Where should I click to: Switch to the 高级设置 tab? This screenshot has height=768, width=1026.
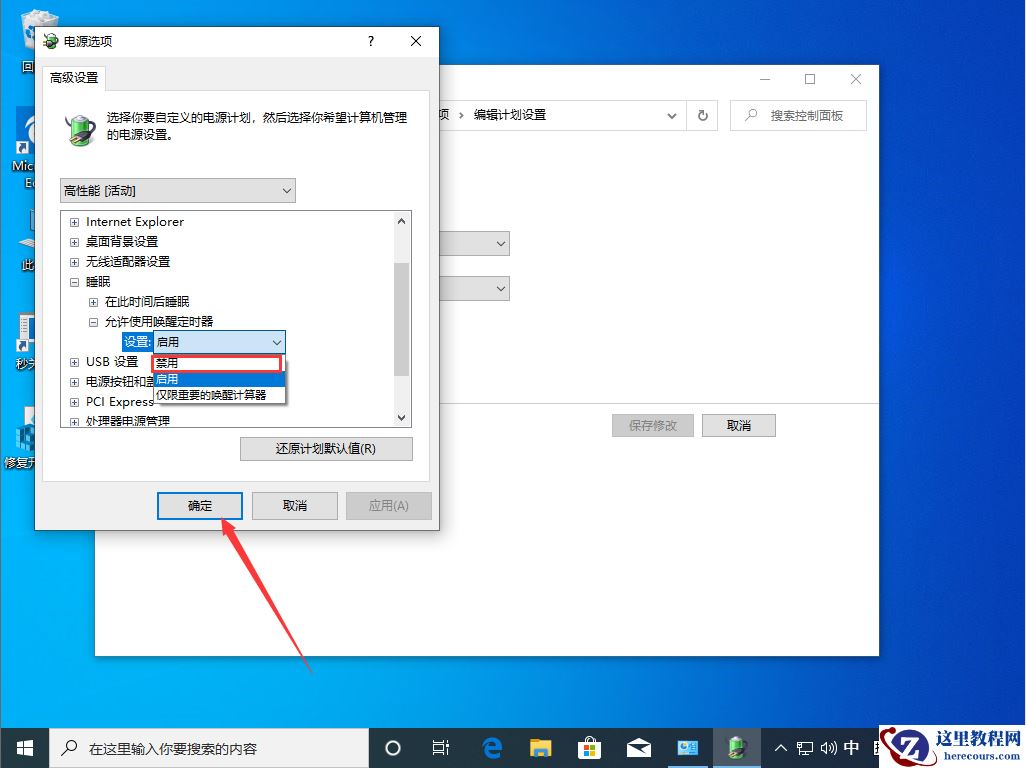(73, 76)
